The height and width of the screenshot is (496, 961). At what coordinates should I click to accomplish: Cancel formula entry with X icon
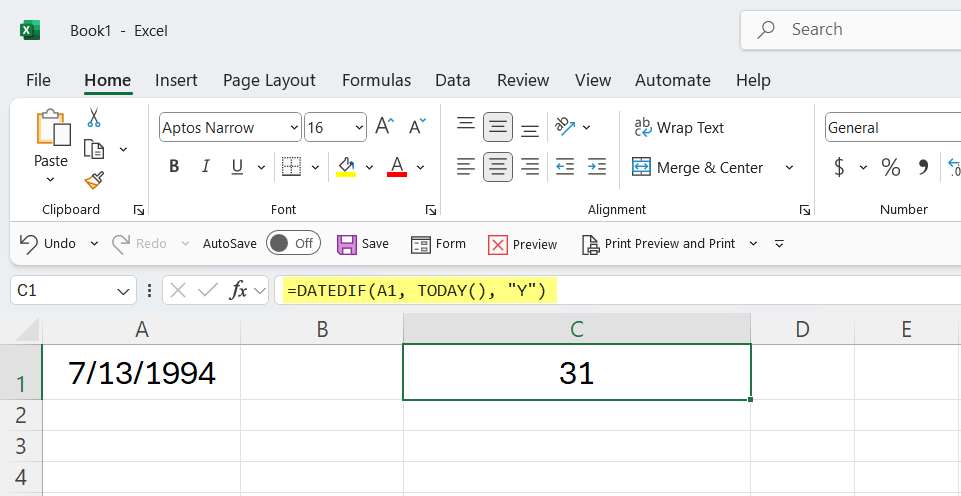click(x=178, y=290)
